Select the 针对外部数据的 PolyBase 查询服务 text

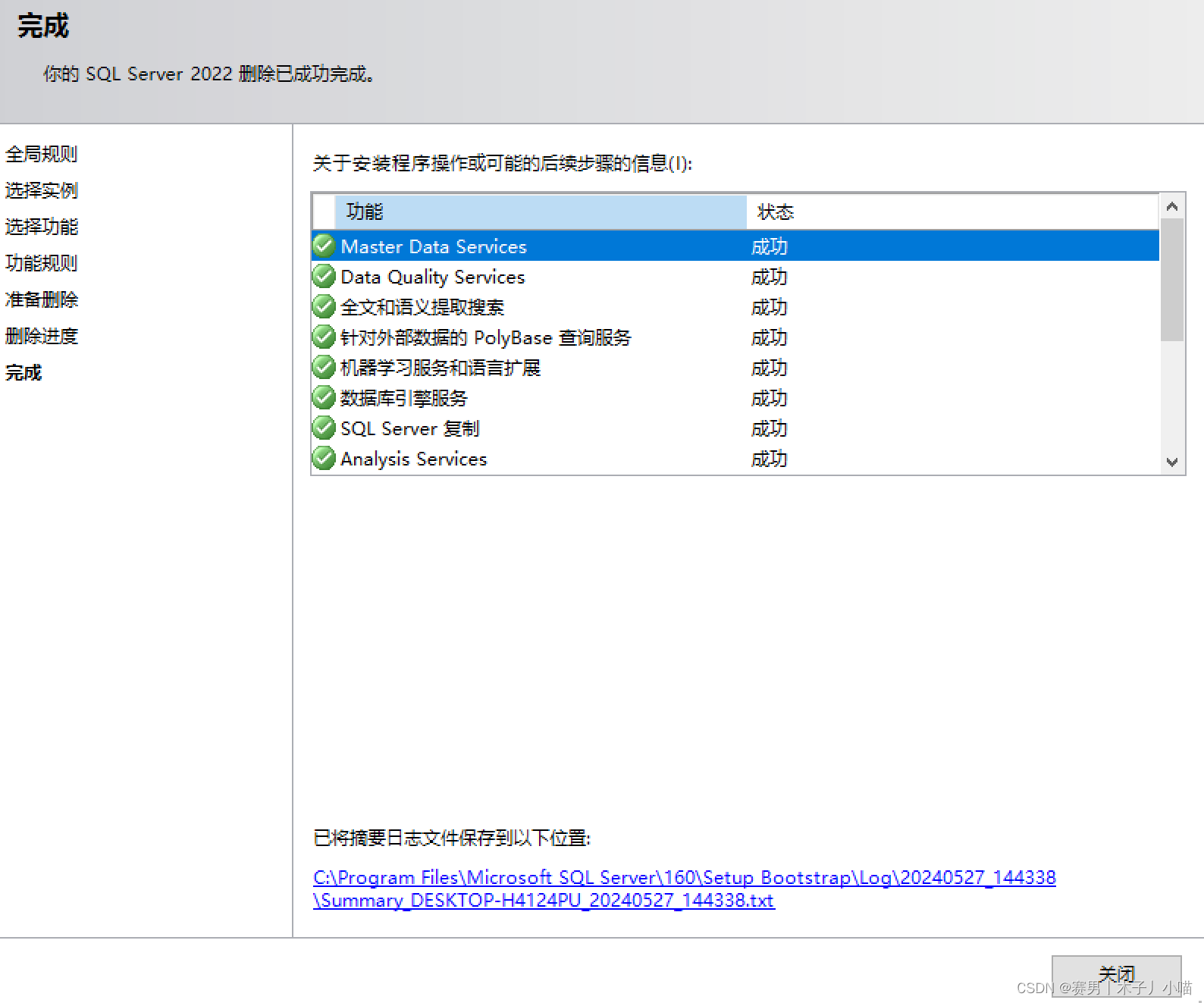click(486, 337)
